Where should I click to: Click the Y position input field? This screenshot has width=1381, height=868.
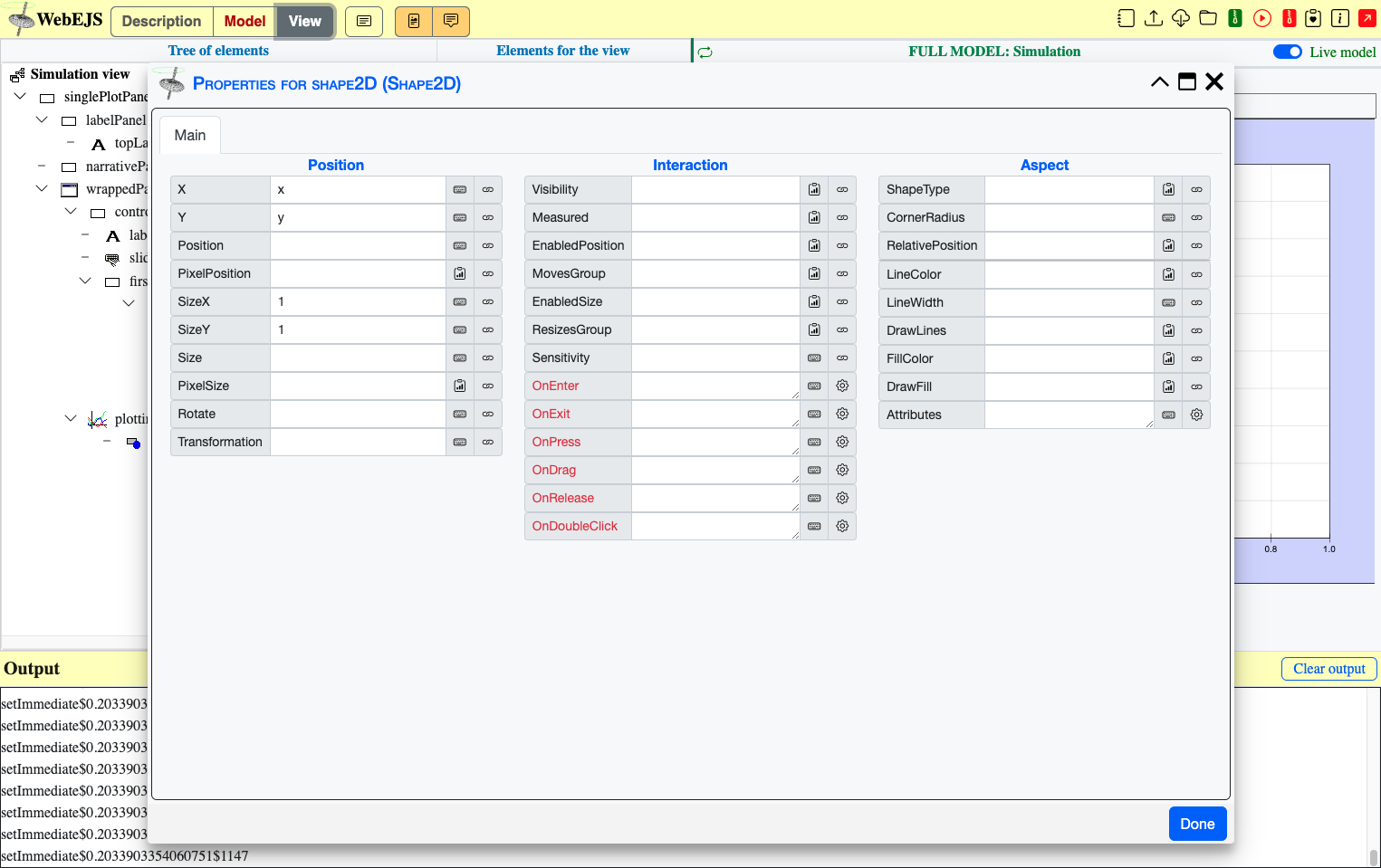click(358, 218)
